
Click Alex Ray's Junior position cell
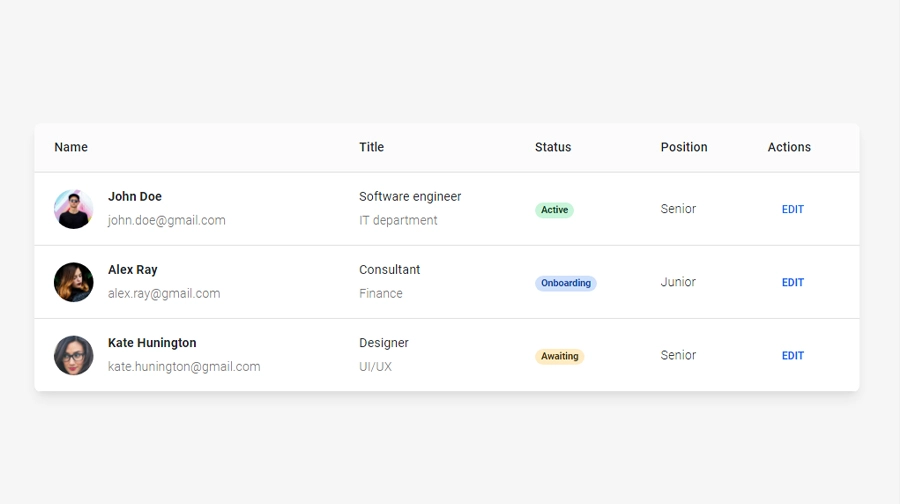click(x=678, y=282)
